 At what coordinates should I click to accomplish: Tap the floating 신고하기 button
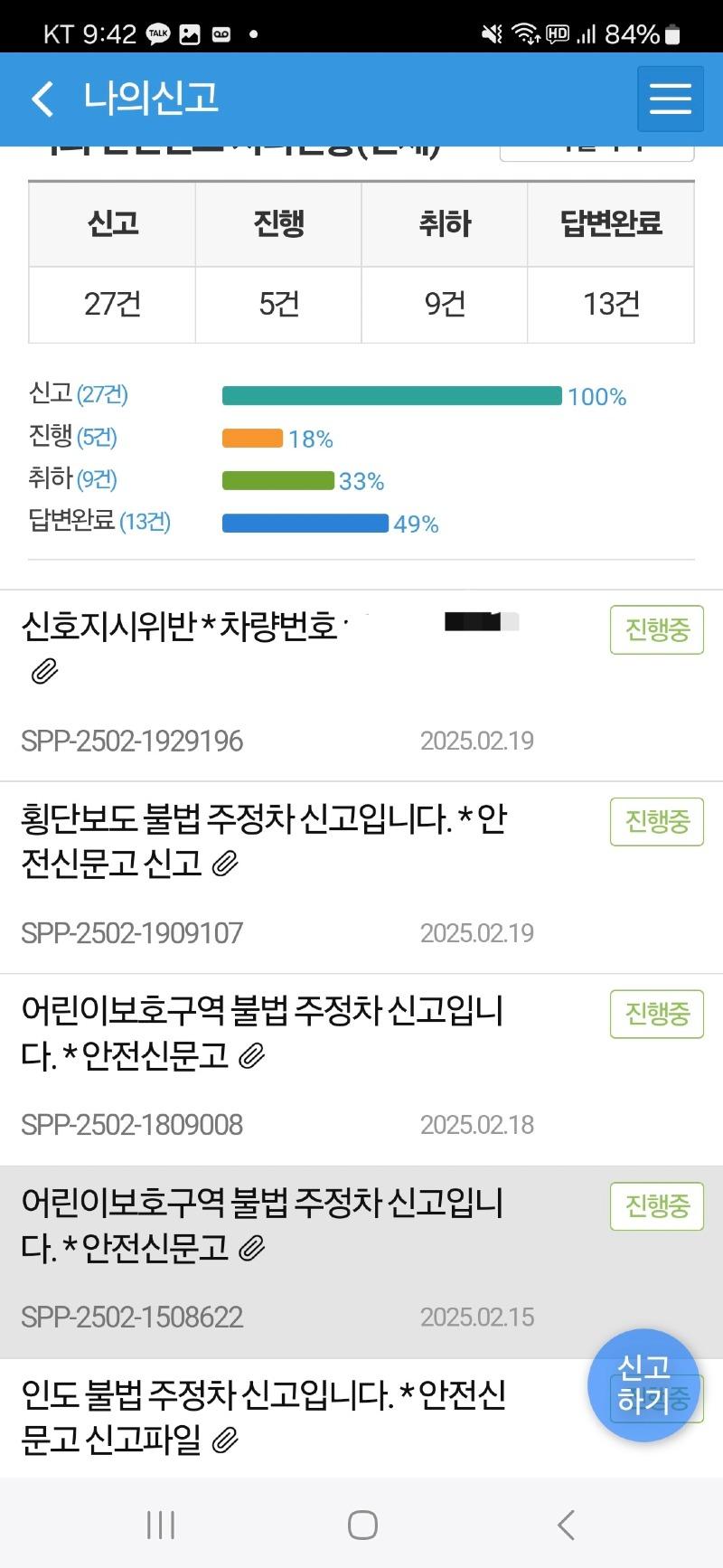(643, 1384)
